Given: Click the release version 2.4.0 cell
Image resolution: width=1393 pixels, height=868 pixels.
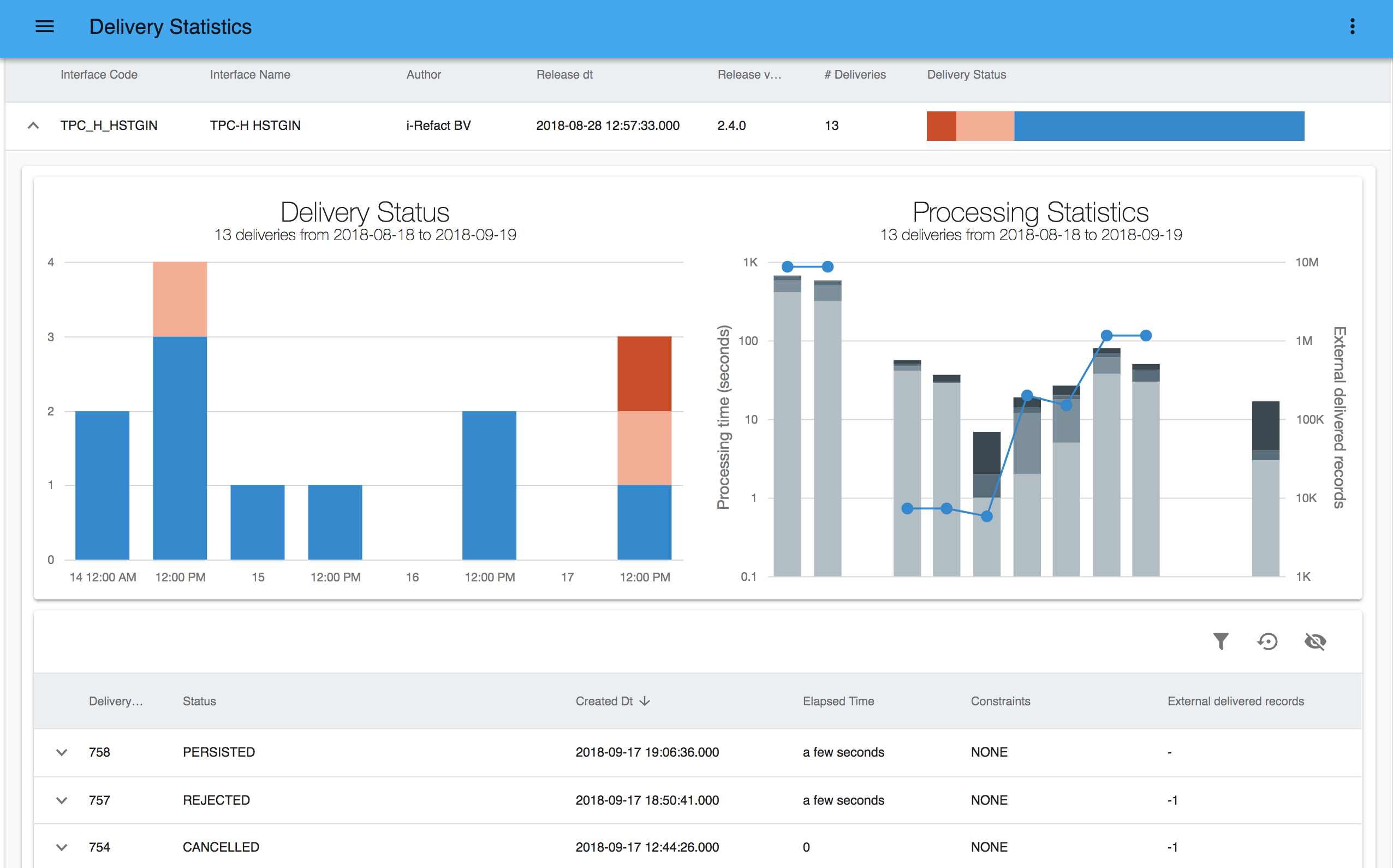Looking at the screenshot, I should pyautogui.click(x=731, y=125).
